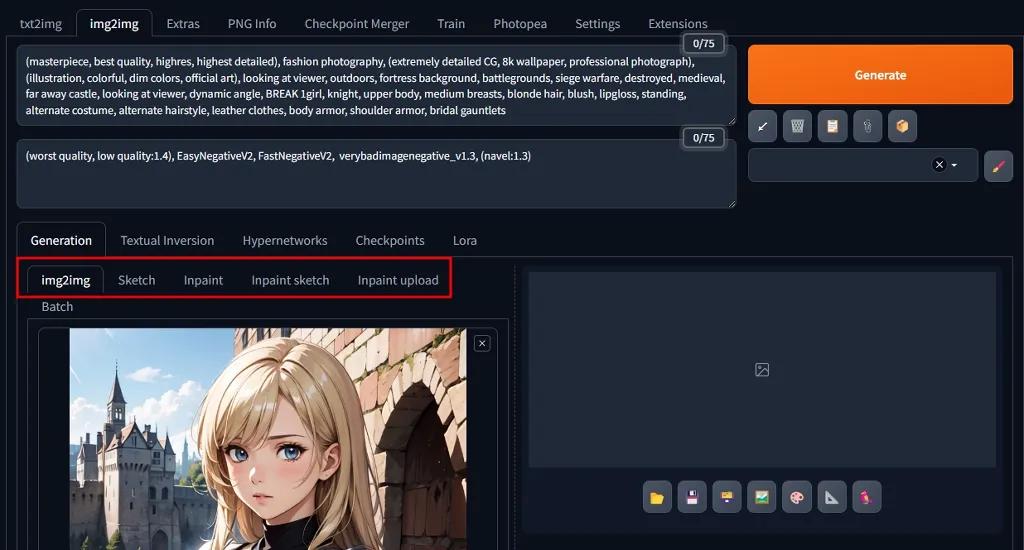This screenshot has height=550, width=1024.
Task: Save image using the floppy disk icon
Action: tap(692, 497)
